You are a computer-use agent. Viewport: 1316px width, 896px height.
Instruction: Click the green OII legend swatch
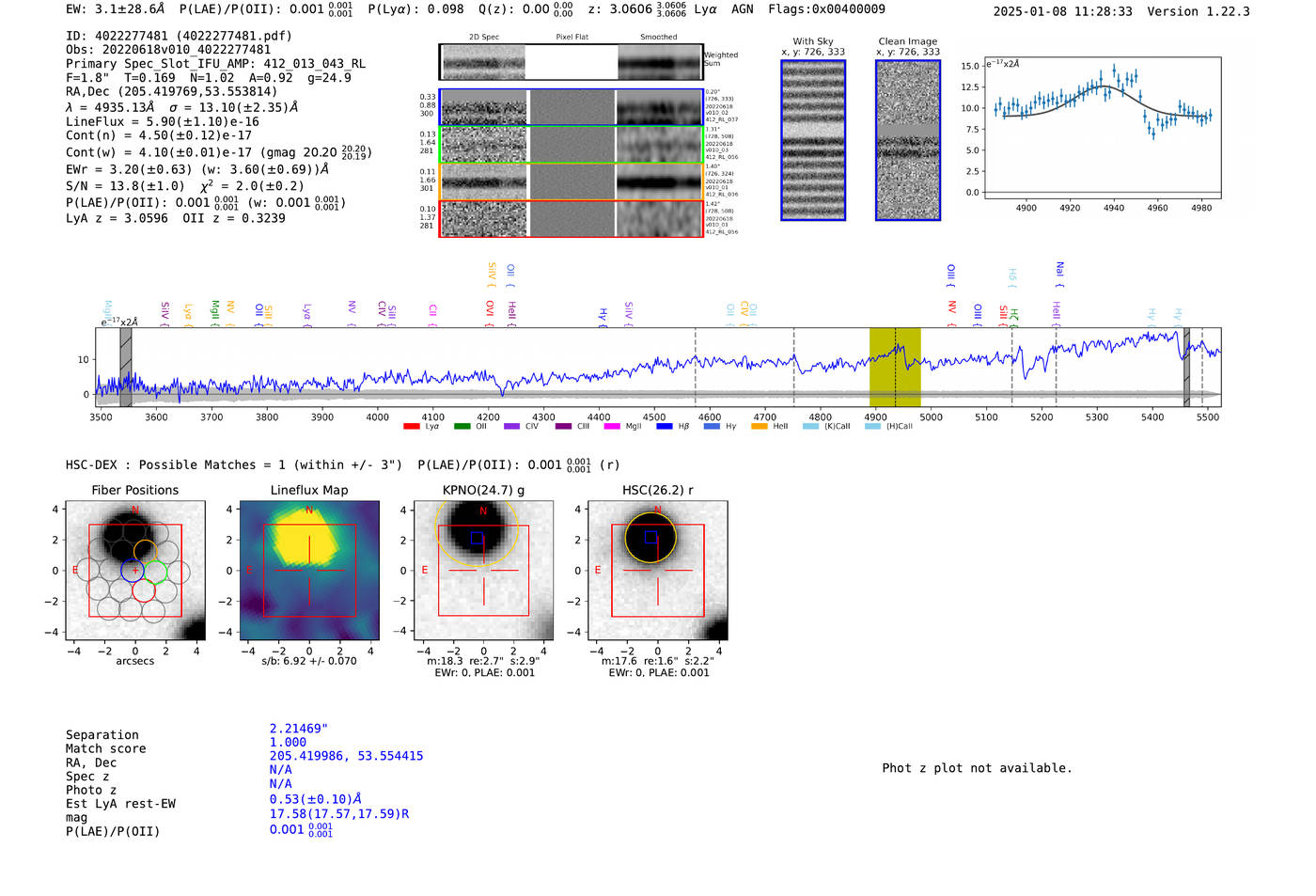(462, 427)
